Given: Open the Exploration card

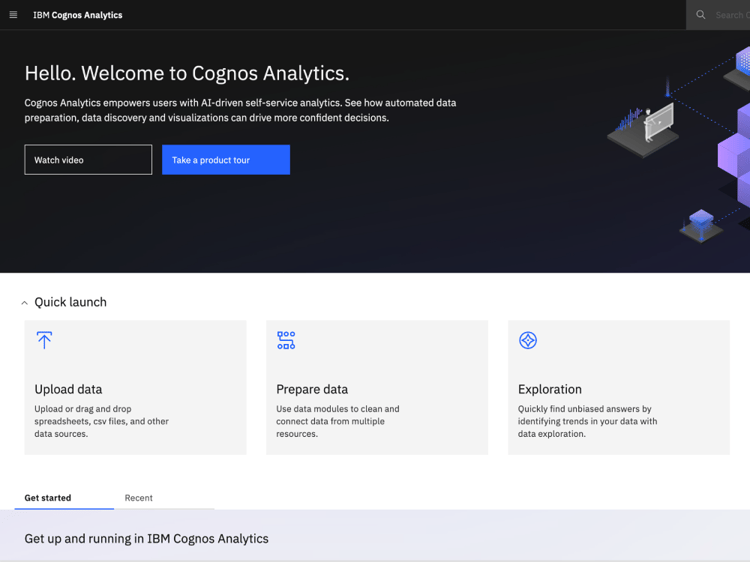Looking at the screenshot, I should click(619, 387).
